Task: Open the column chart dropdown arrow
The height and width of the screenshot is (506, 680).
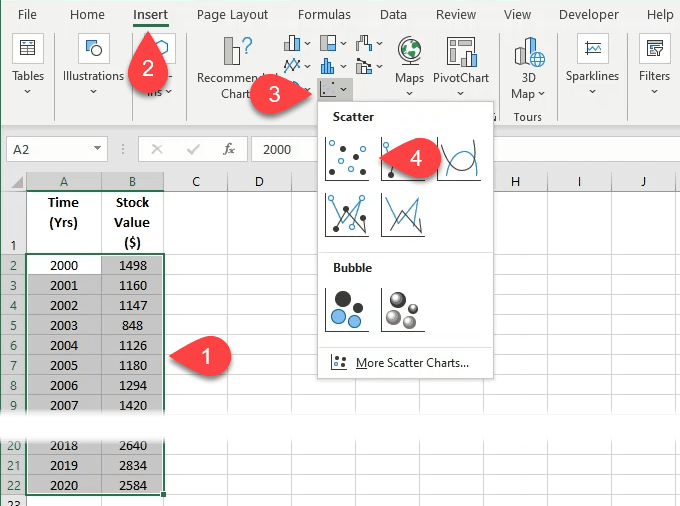Action: pyautogui.click(x=307, y=43)
